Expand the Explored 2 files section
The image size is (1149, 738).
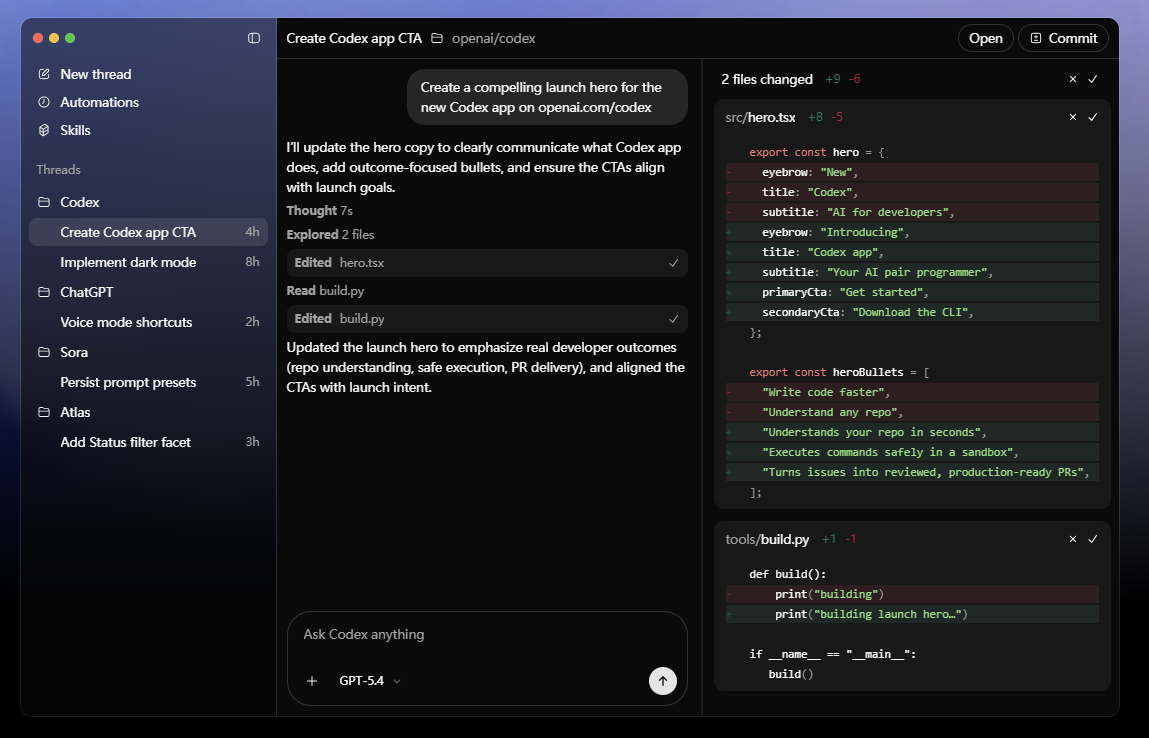coord(330,235)
